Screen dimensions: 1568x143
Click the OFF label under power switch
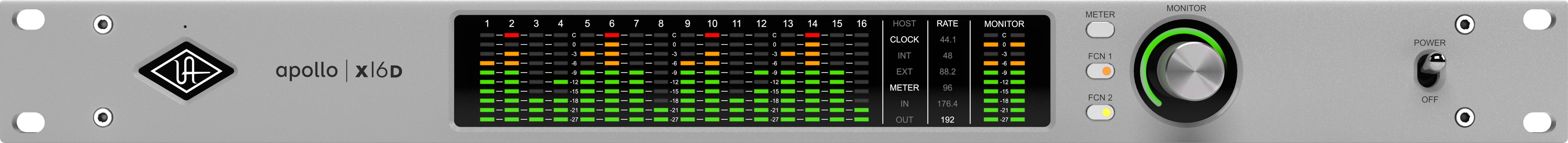tap(1430, 100)
